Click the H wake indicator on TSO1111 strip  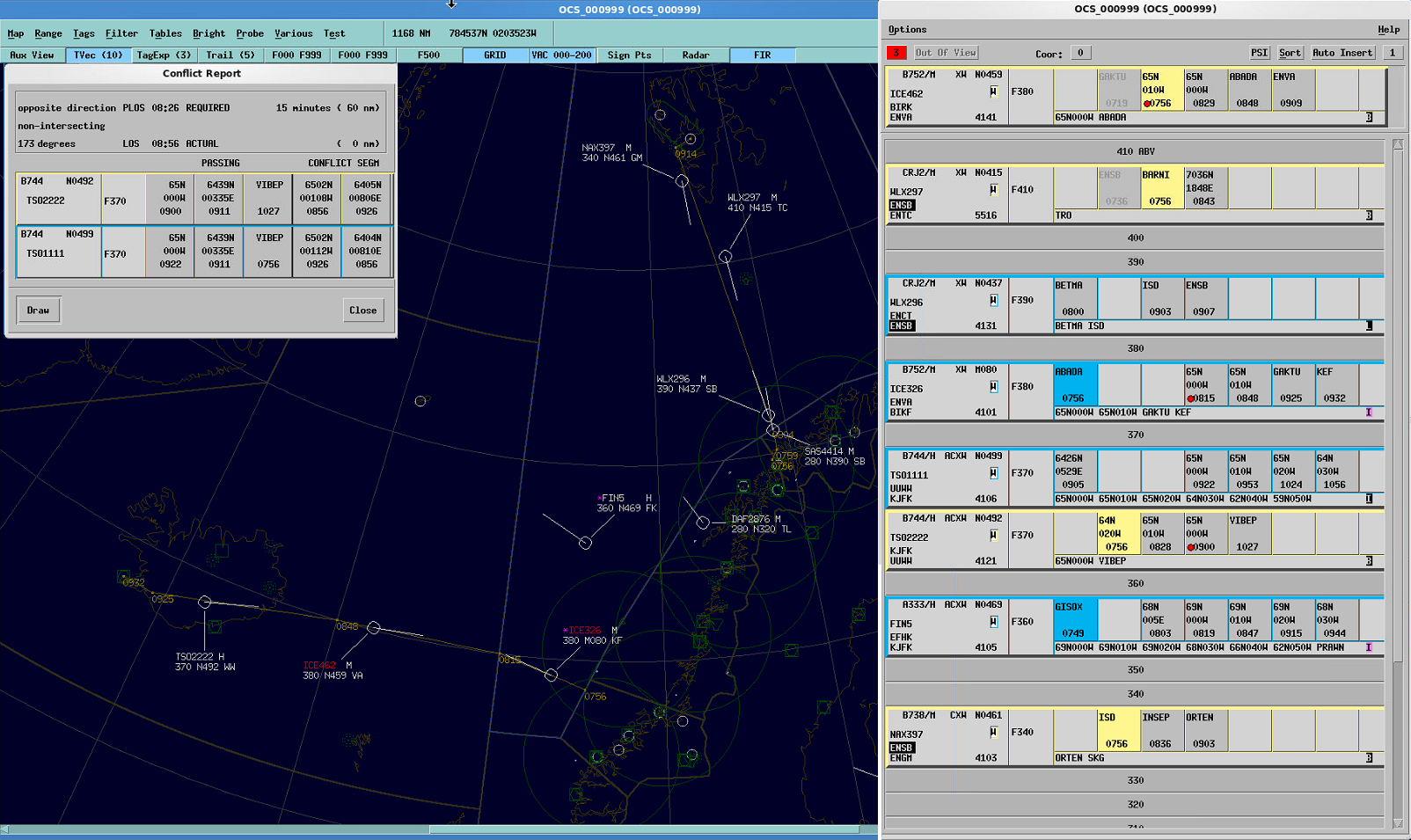point(993,472)
